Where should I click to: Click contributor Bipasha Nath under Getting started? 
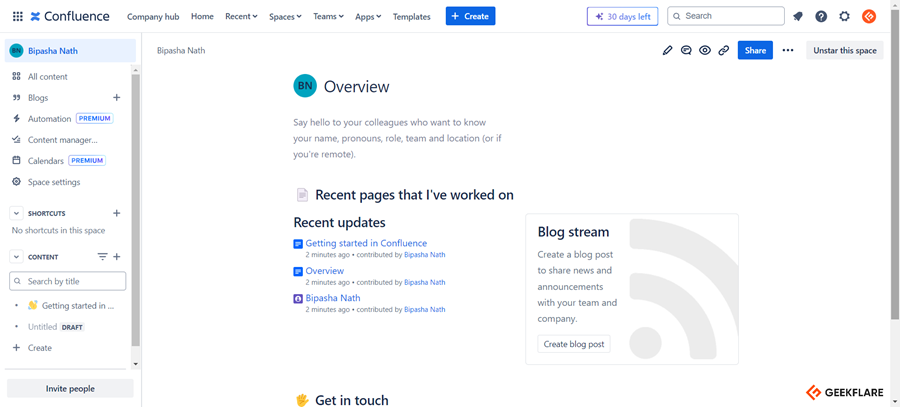(425, 255)
